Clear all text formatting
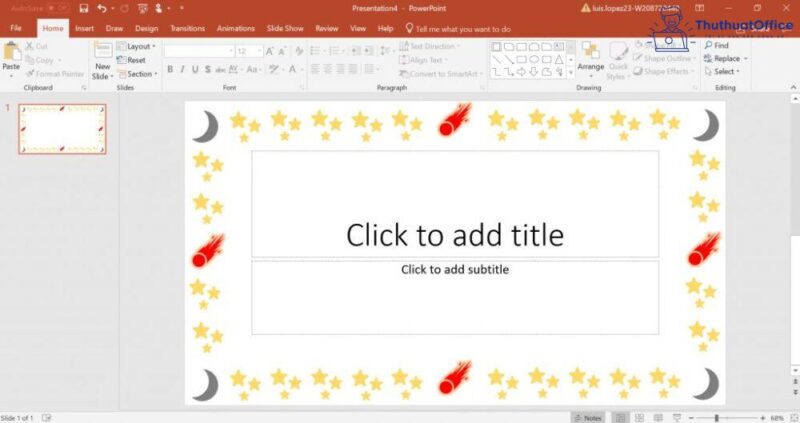This screenshot has height=423, width=800. (299, 51)
